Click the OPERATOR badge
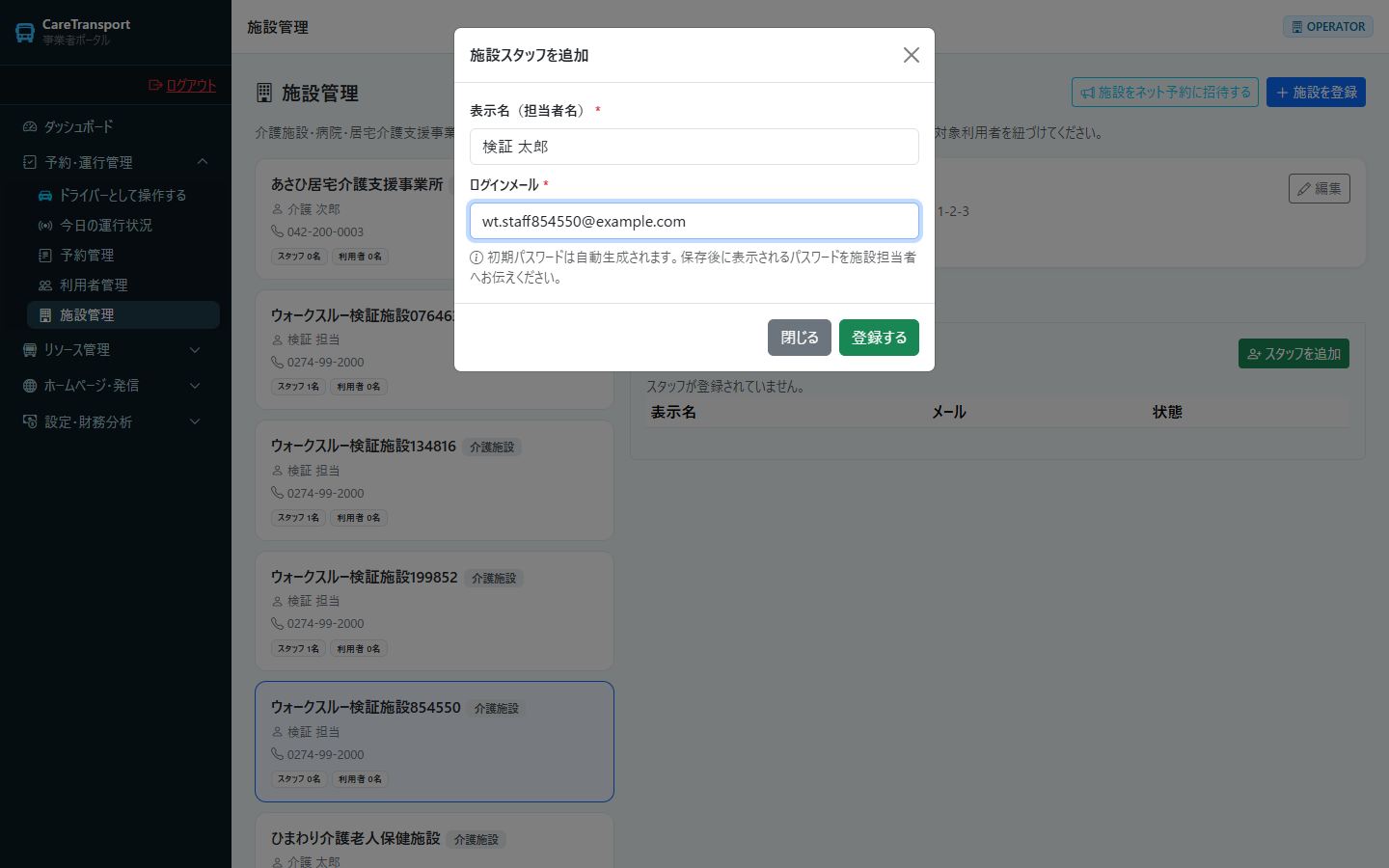1389x868 pixels. 1328,27
